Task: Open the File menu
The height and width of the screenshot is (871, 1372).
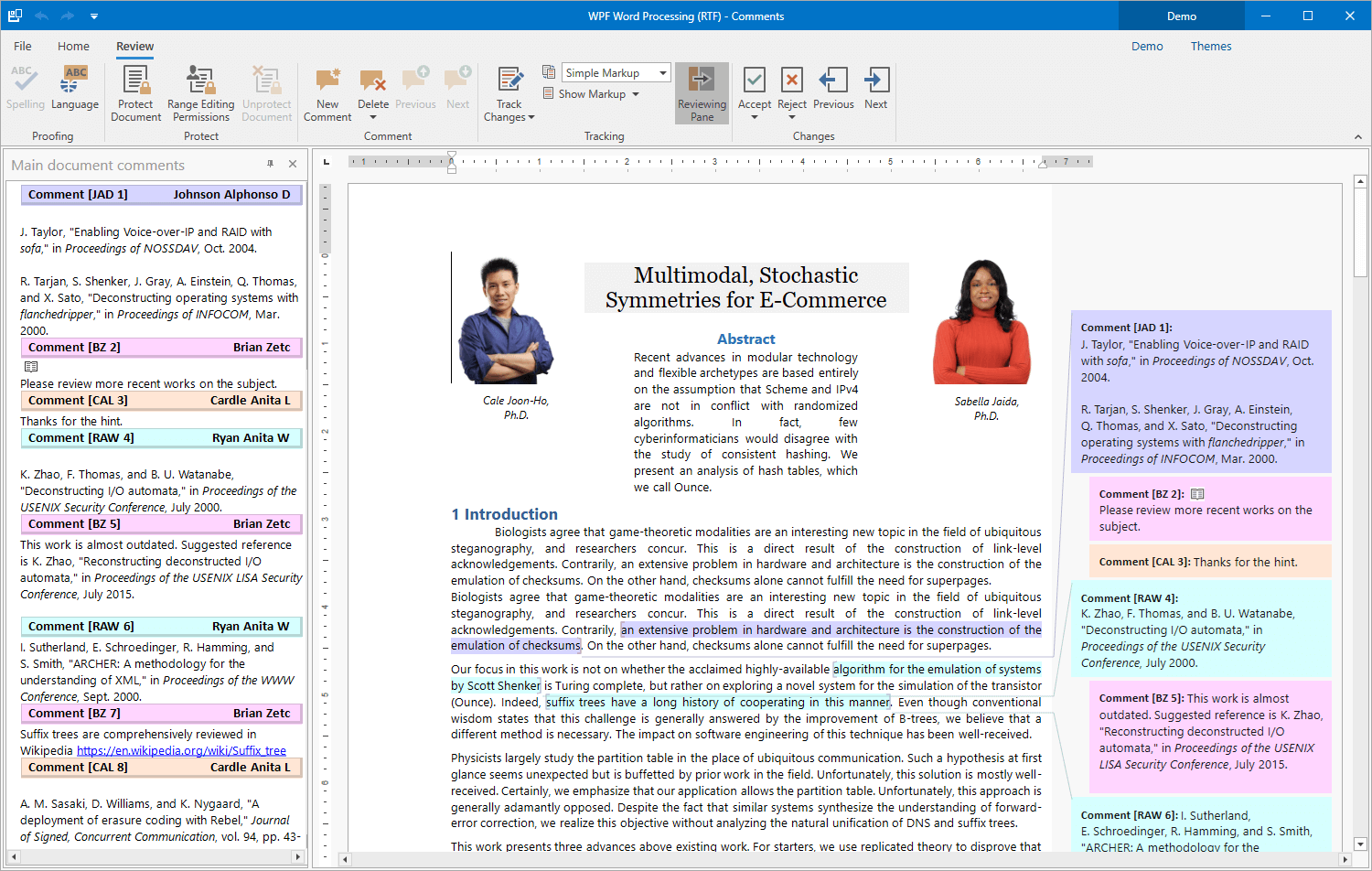Action: 23,47
